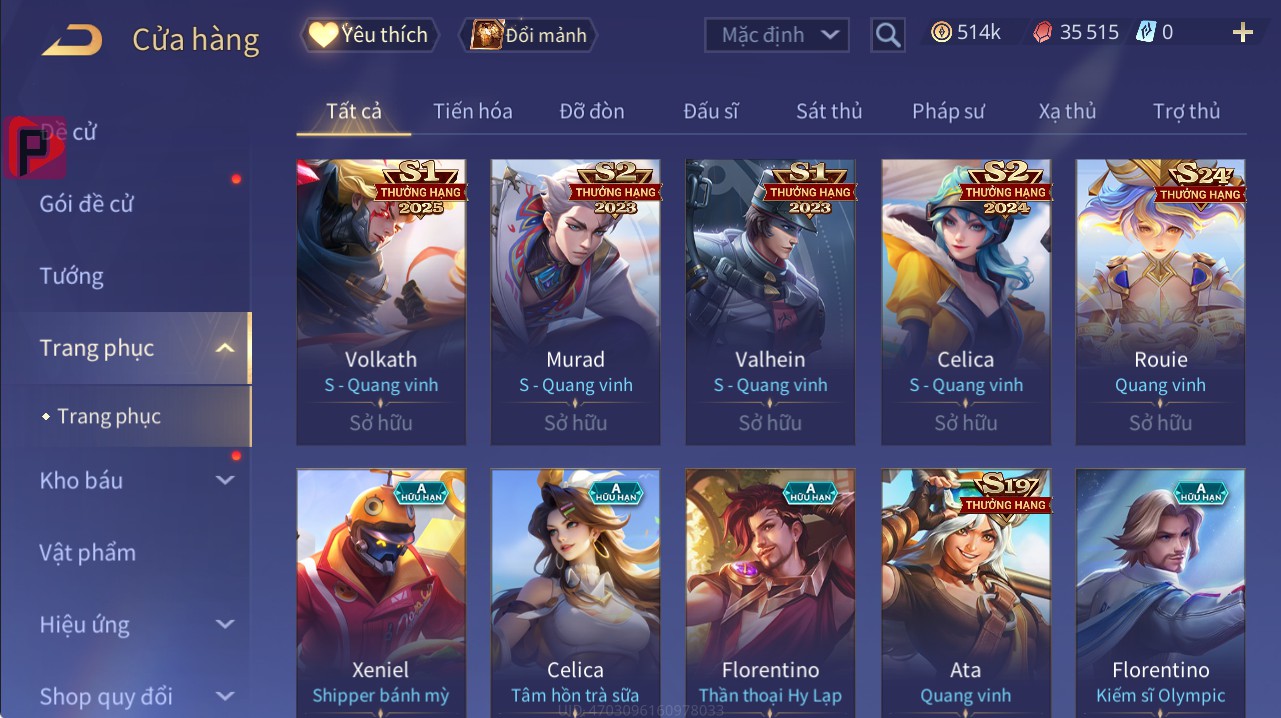This screenshot has width=1281, height=718.
Task: Select Xeniel Shipper bánh mỳ skin card
Action: click(381, 593)
